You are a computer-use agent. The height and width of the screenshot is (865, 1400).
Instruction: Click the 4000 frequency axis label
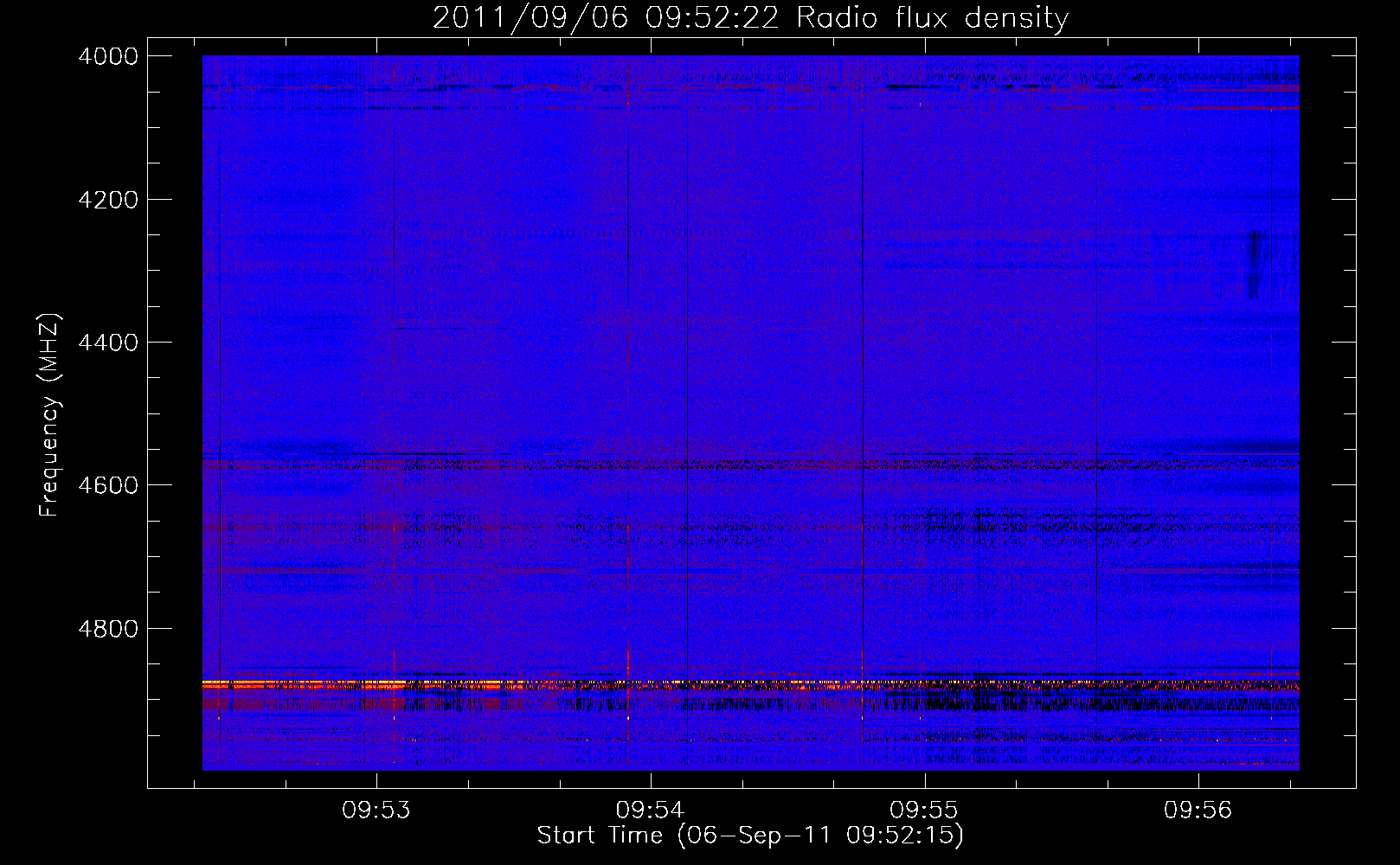(x=108, y=56)
